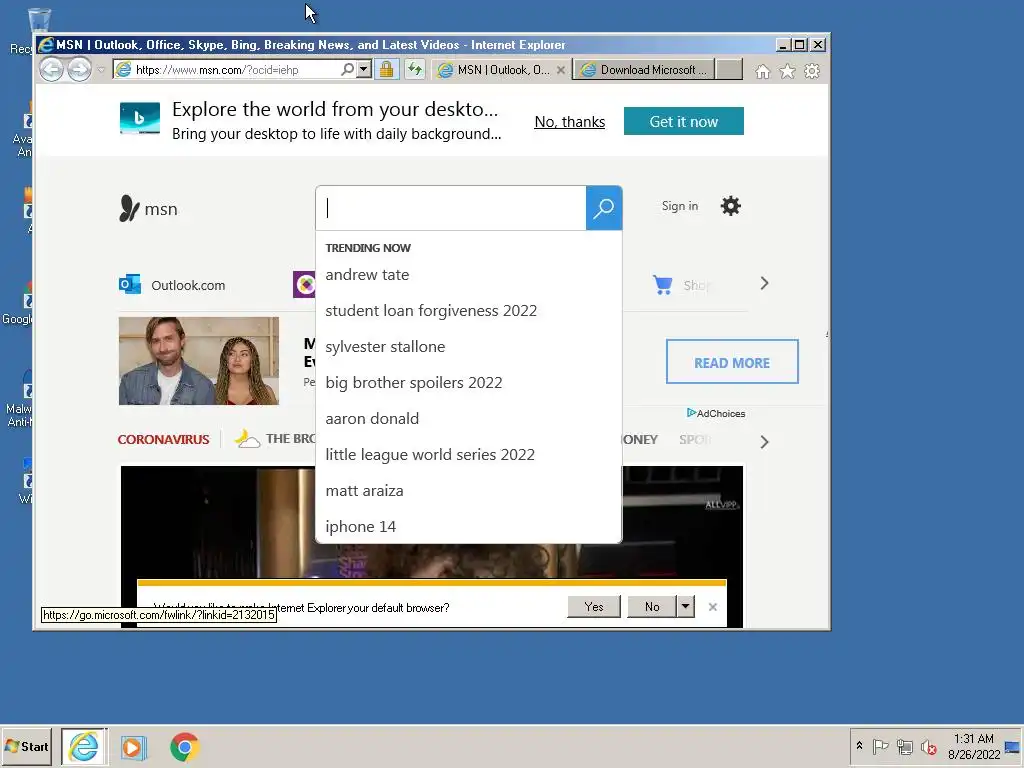Viewport: 1024px width, 768px height.
Task: Expand news categories with right chevron
Action: point(764,442)
